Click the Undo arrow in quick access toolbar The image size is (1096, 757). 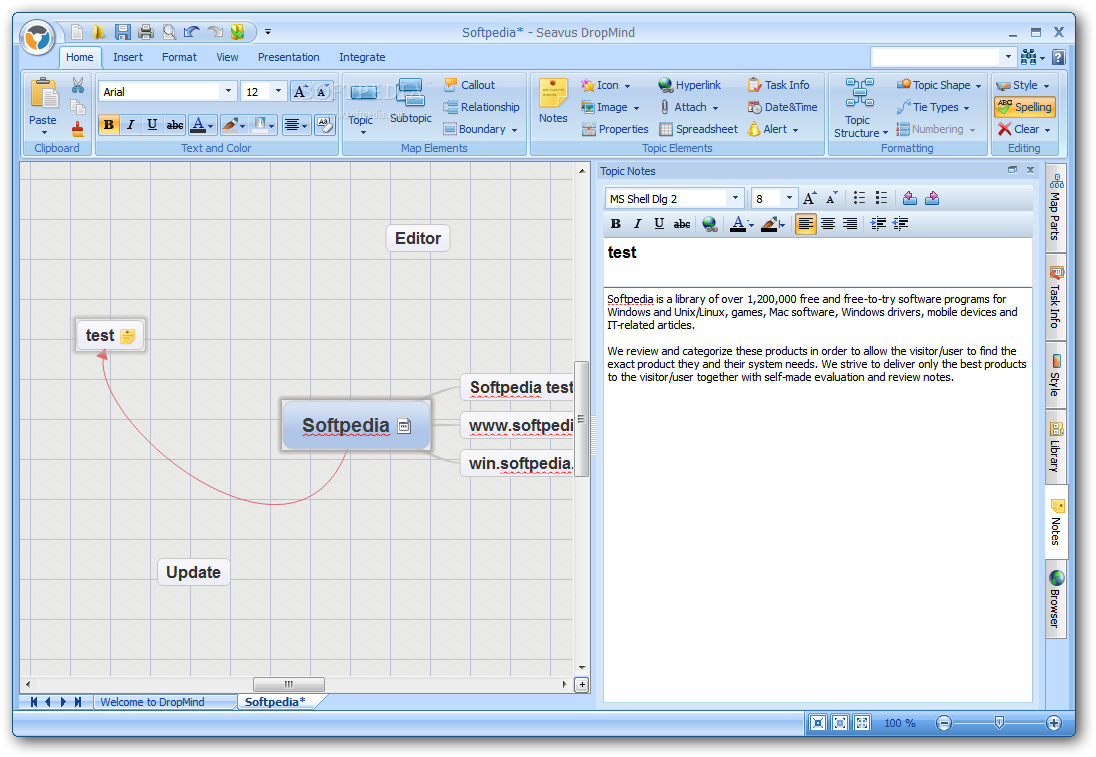pos(192,31)
